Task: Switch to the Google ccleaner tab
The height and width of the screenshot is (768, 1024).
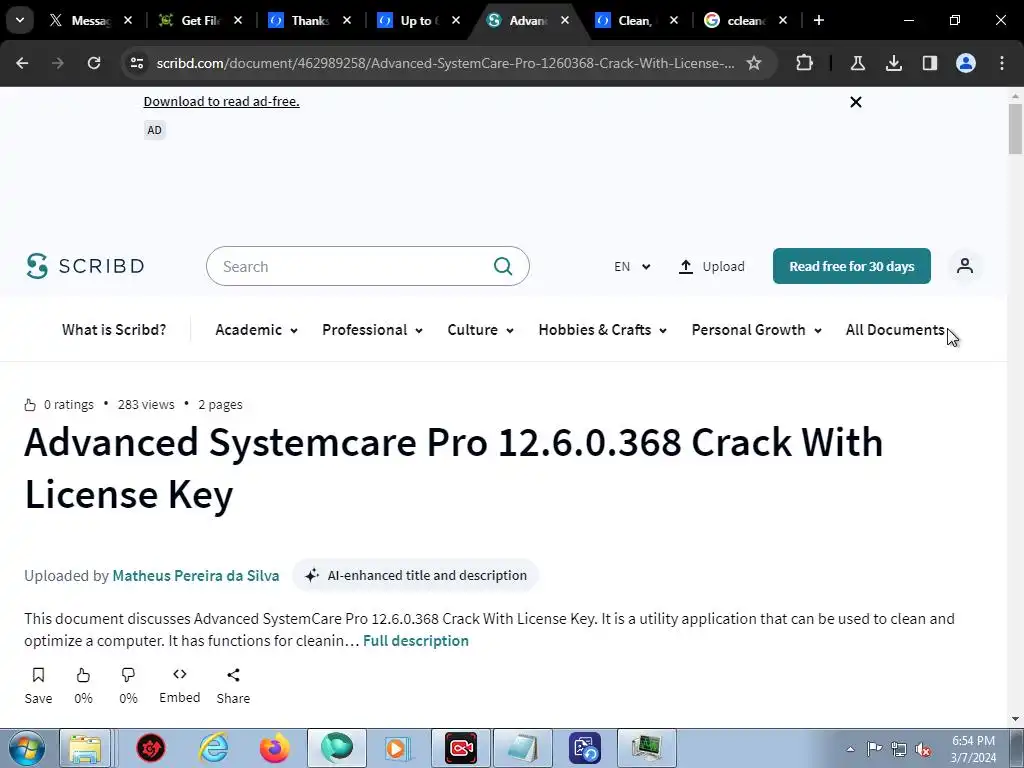Action: click(744, 20)
